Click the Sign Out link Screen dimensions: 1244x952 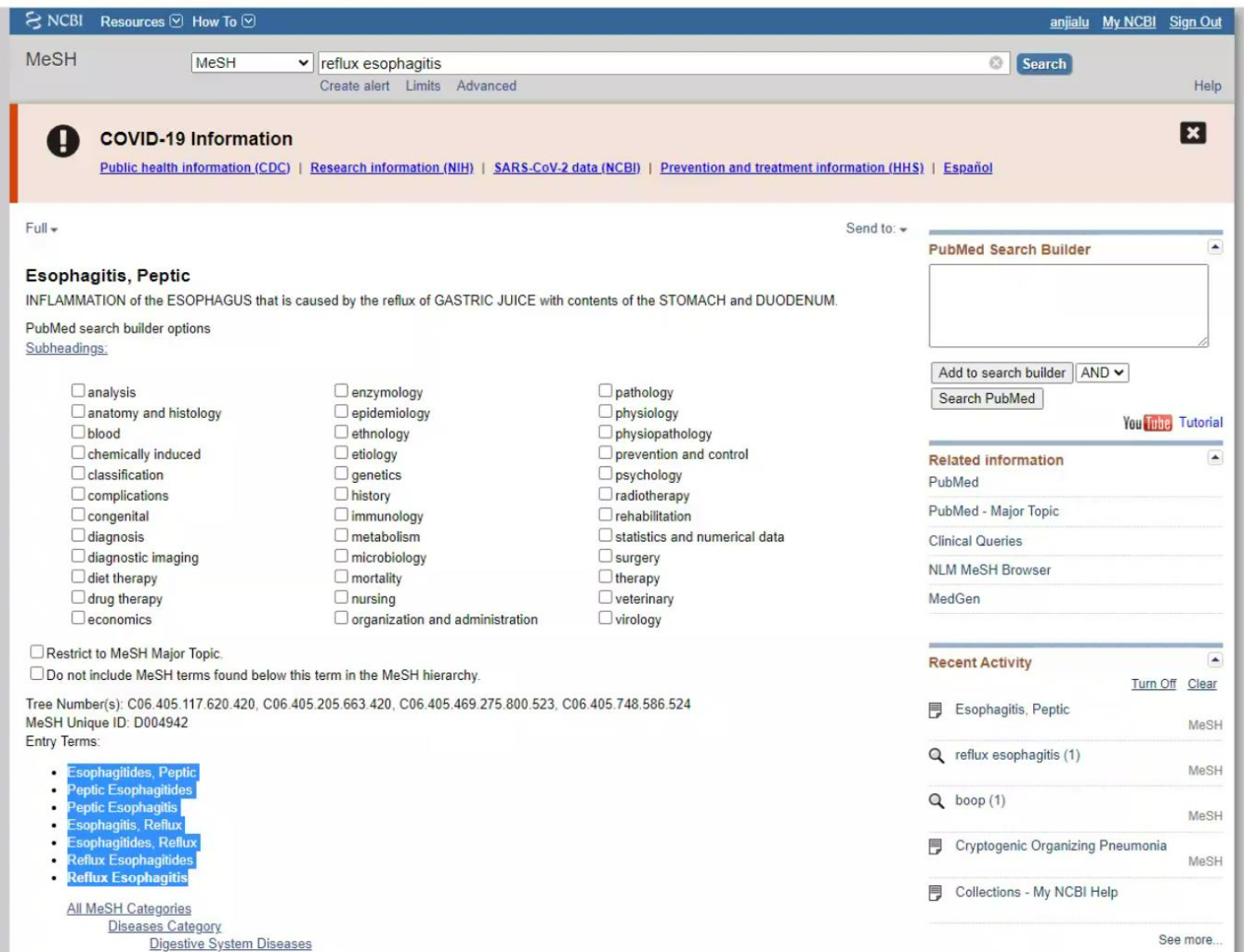(x=1196, y=21)
